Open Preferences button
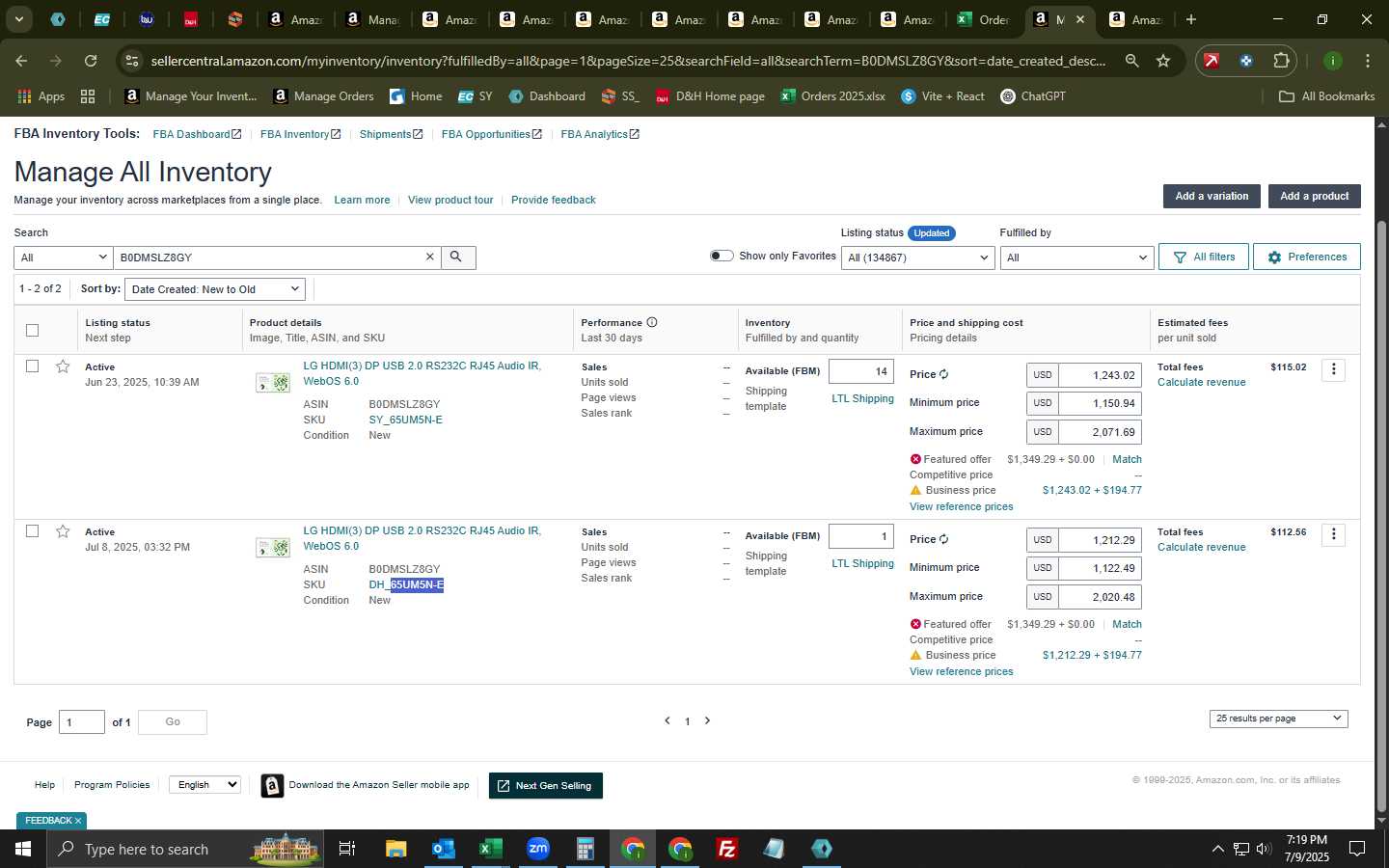Screen dimensions: 1389x868 click(1307, 257)
